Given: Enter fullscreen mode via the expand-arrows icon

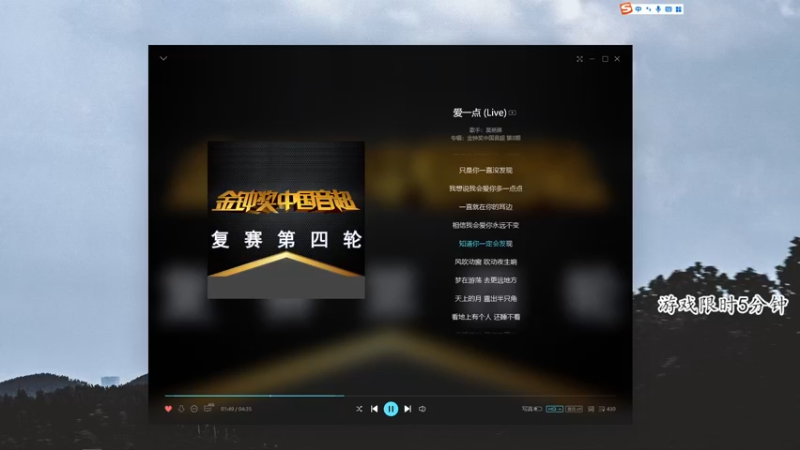Looking at the screenshot, I should pos(580,59).
